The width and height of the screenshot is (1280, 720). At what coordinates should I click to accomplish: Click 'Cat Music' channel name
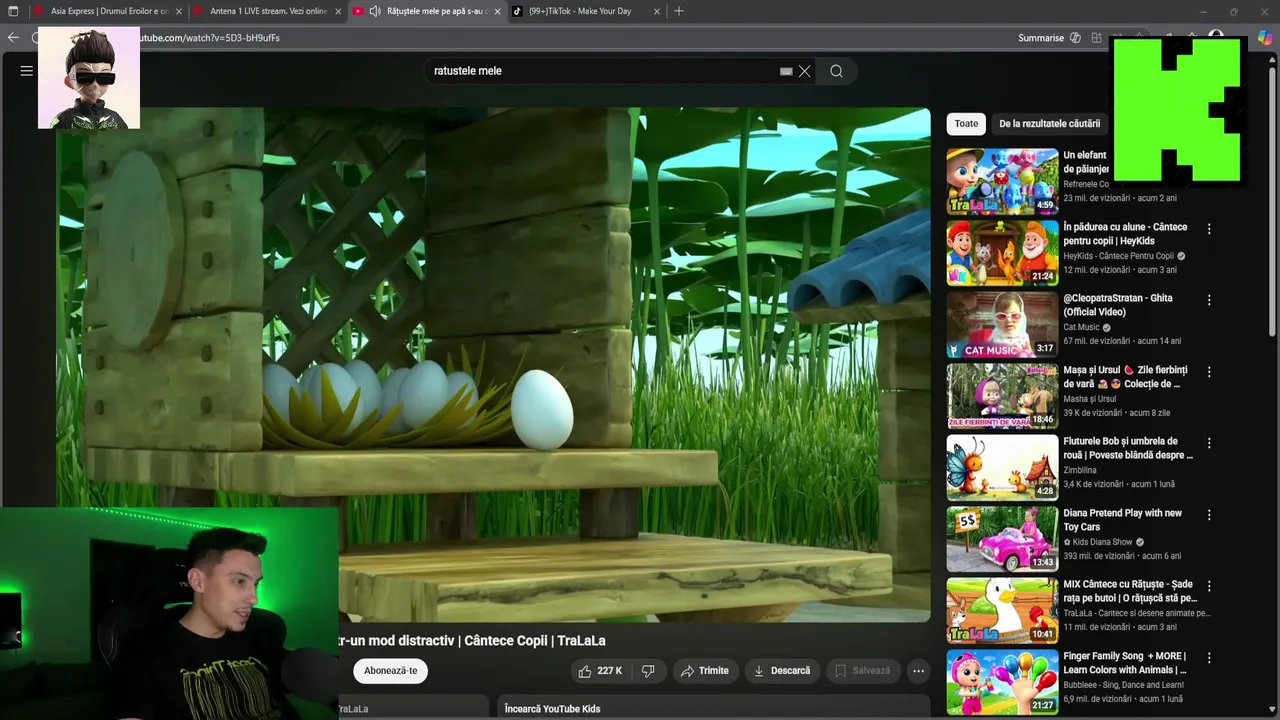[x=1081, y=327]
